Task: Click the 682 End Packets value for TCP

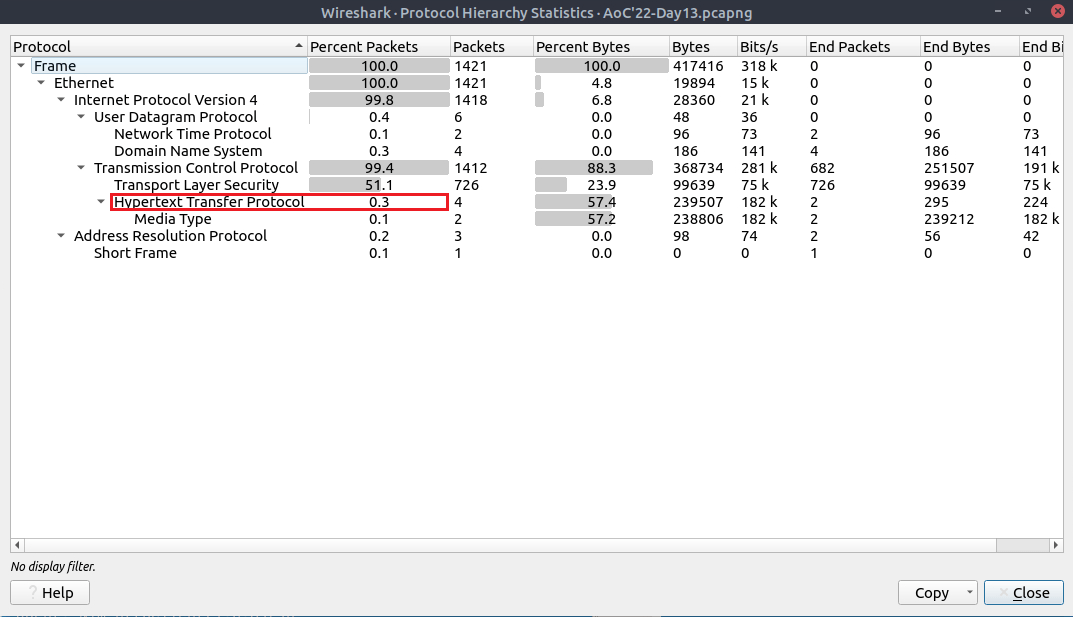Action: point(822,168)
